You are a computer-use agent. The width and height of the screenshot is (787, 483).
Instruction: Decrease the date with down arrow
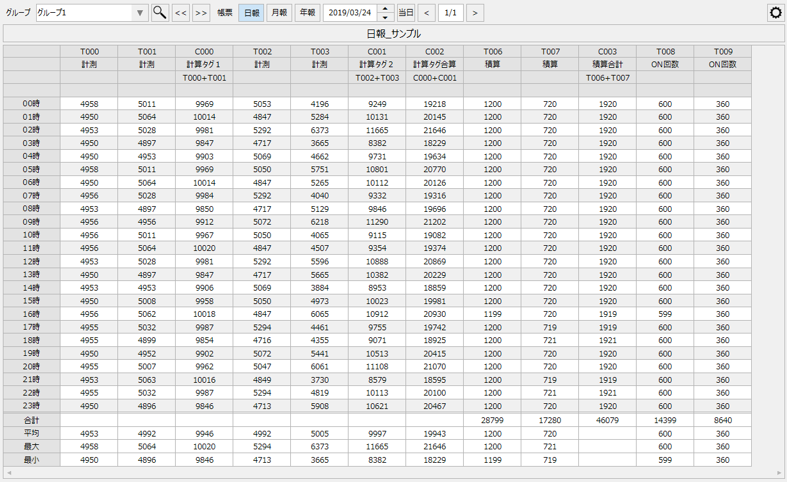(386, 18)
